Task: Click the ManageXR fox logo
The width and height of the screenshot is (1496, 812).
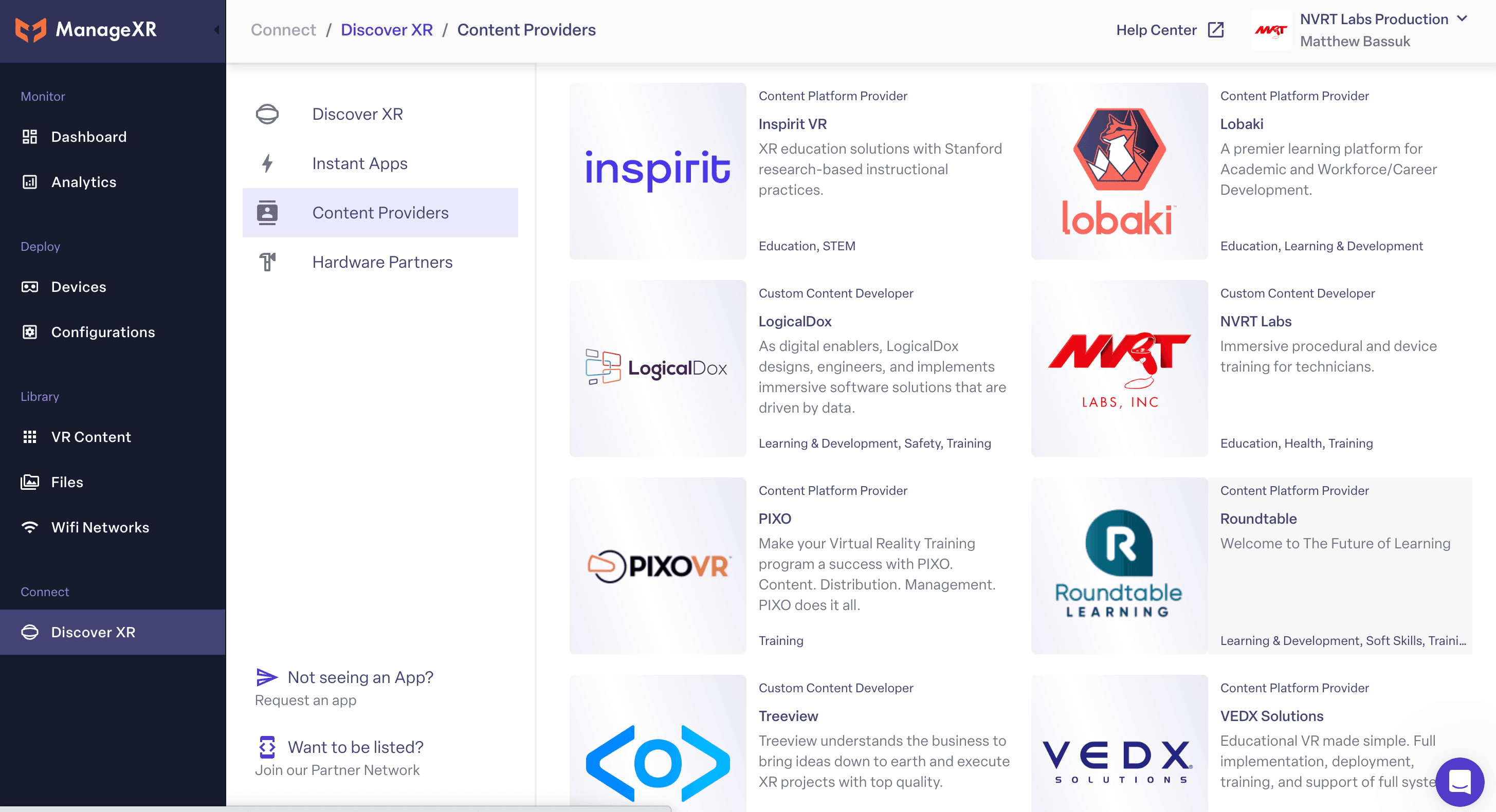Action: (30, 30)
